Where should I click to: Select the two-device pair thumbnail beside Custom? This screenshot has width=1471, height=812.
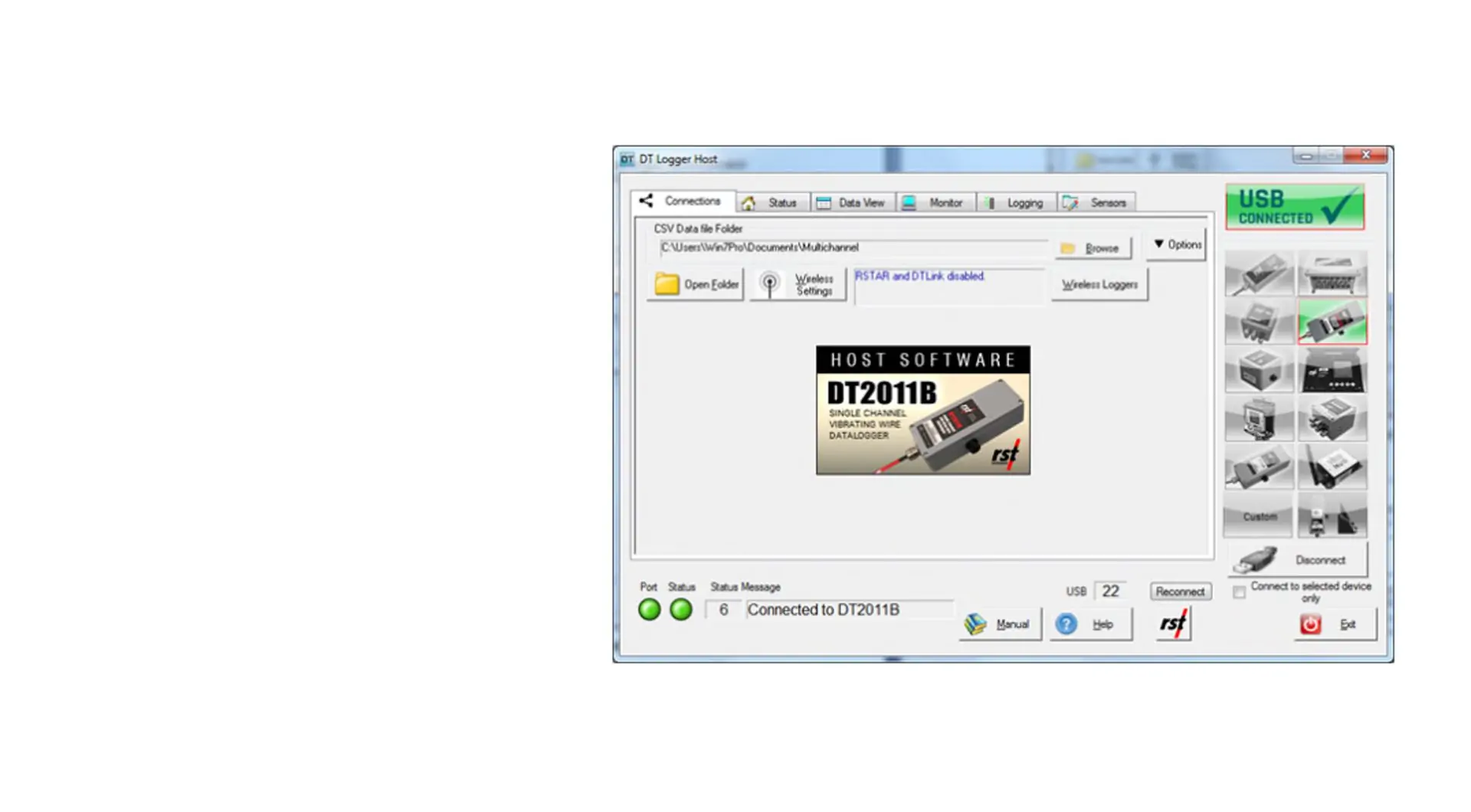pos(1332,516)
